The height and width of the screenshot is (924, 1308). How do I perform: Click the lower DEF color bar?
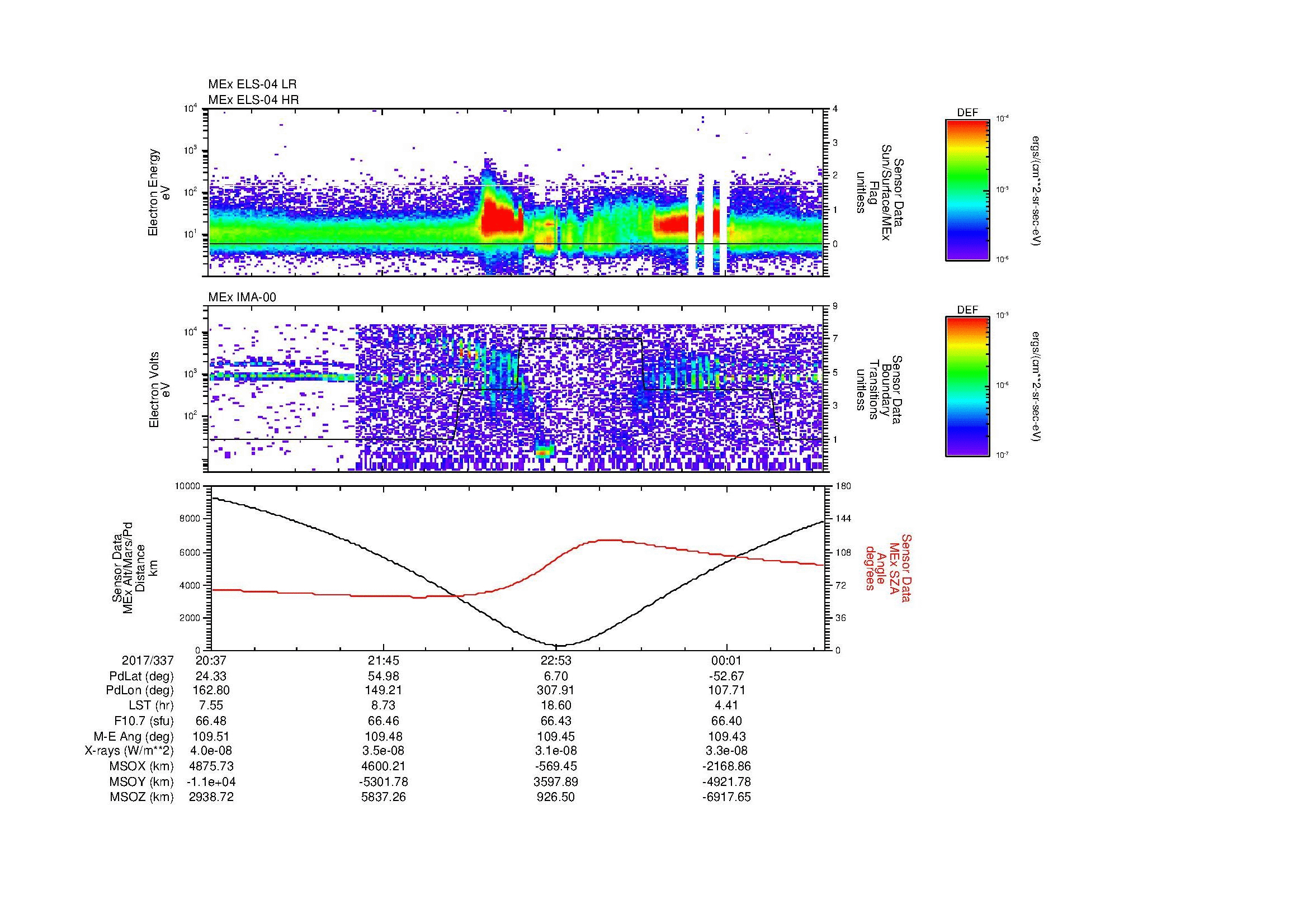[x=967, y=387]
